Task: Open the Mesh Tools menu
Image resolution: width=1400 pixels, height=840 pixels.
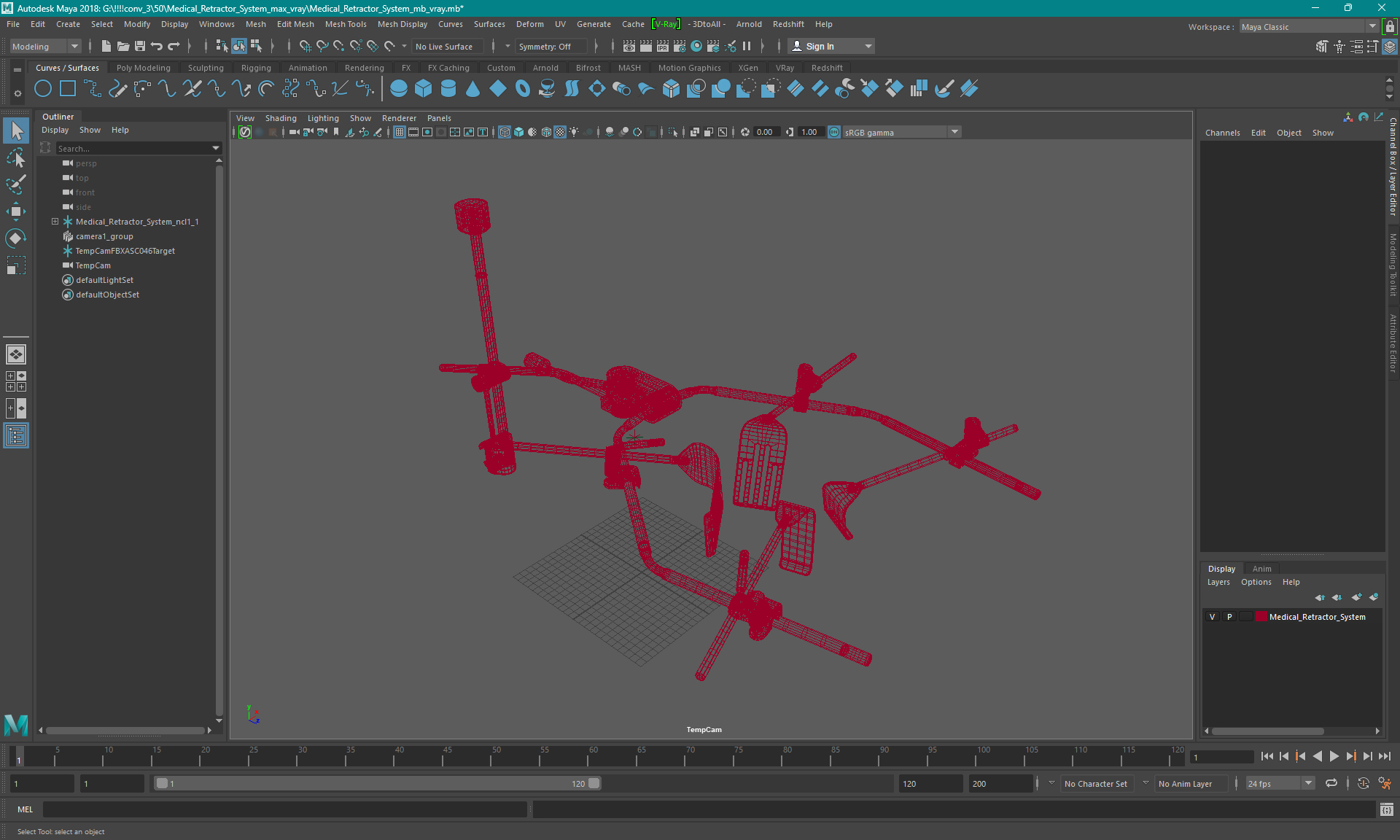Action: [346, 24]
